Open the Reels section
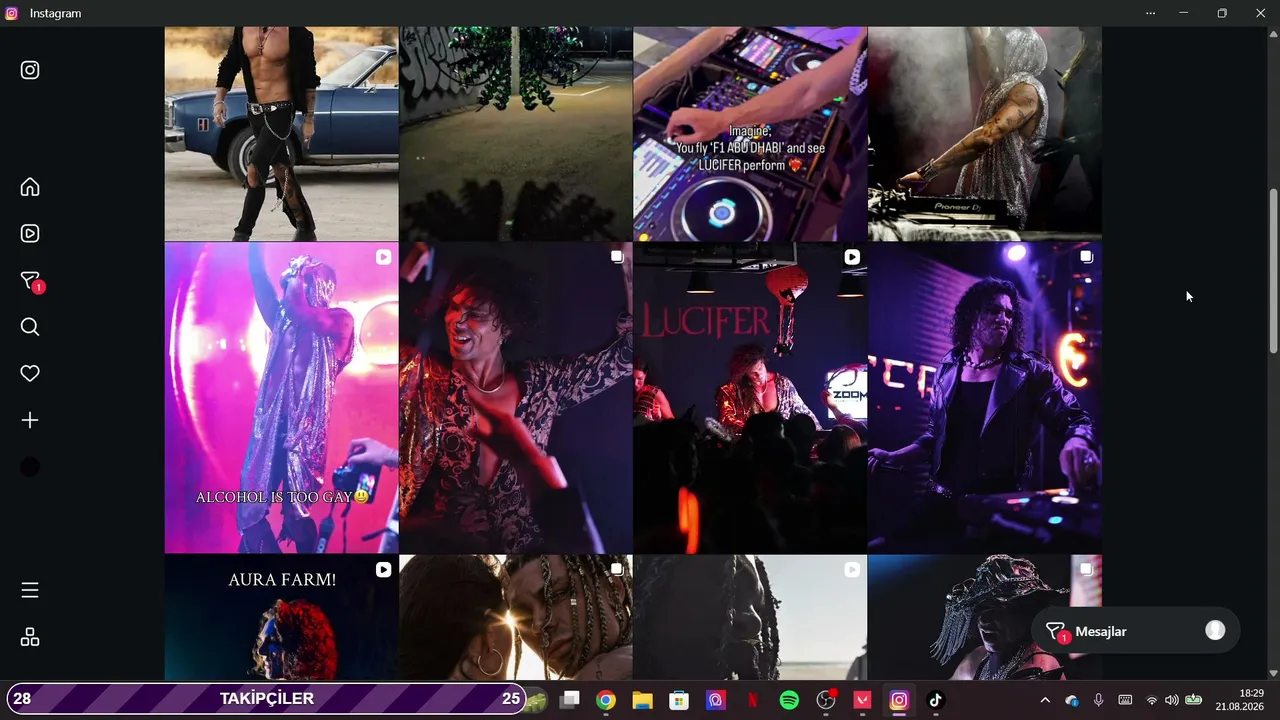Image resolution: width=1280 pixels, height=720 pixels. pos(30,233)
